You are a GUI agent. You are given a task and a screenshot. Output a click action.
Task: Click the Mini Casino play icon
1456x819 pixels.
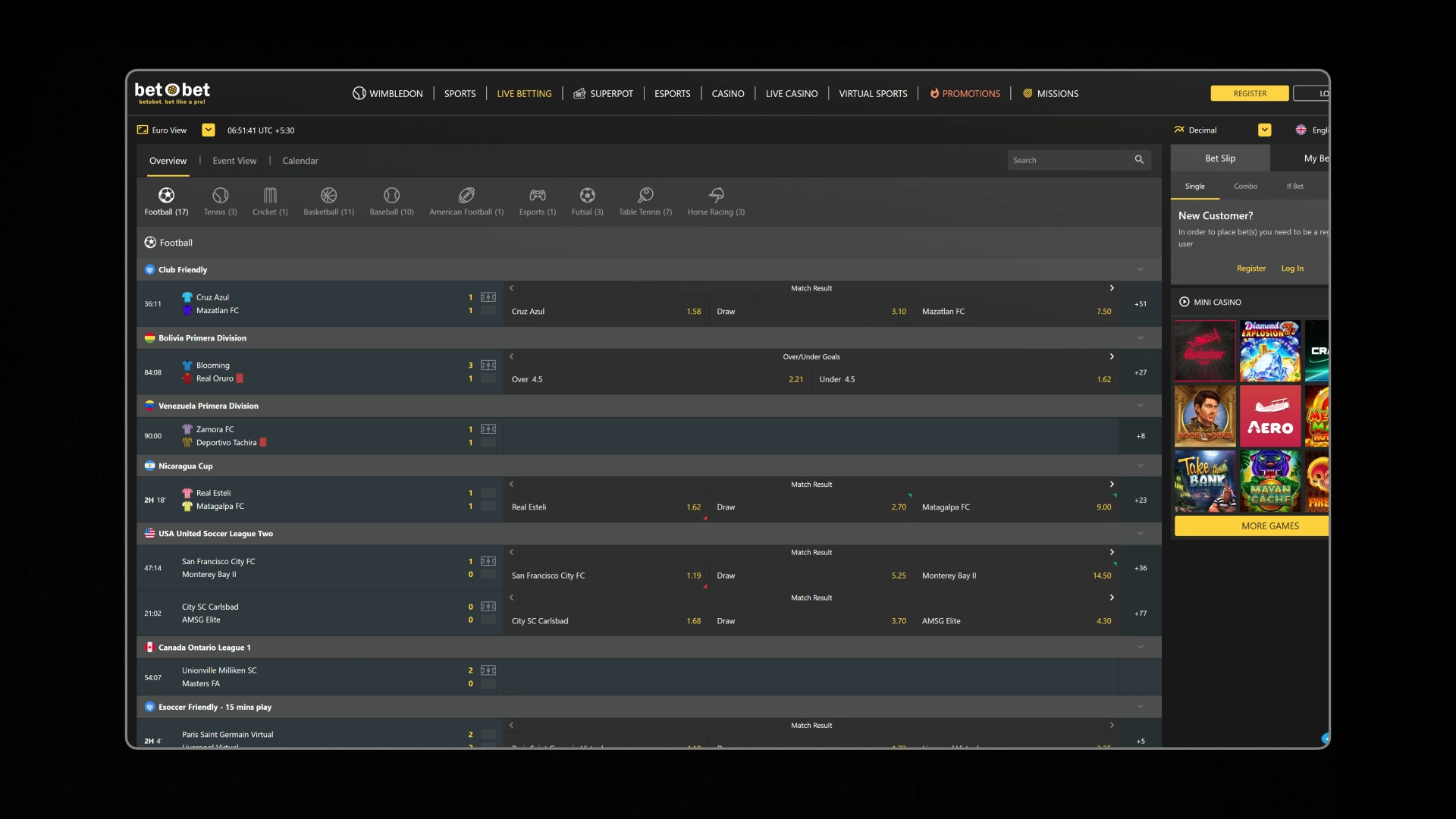[1184, 302]
